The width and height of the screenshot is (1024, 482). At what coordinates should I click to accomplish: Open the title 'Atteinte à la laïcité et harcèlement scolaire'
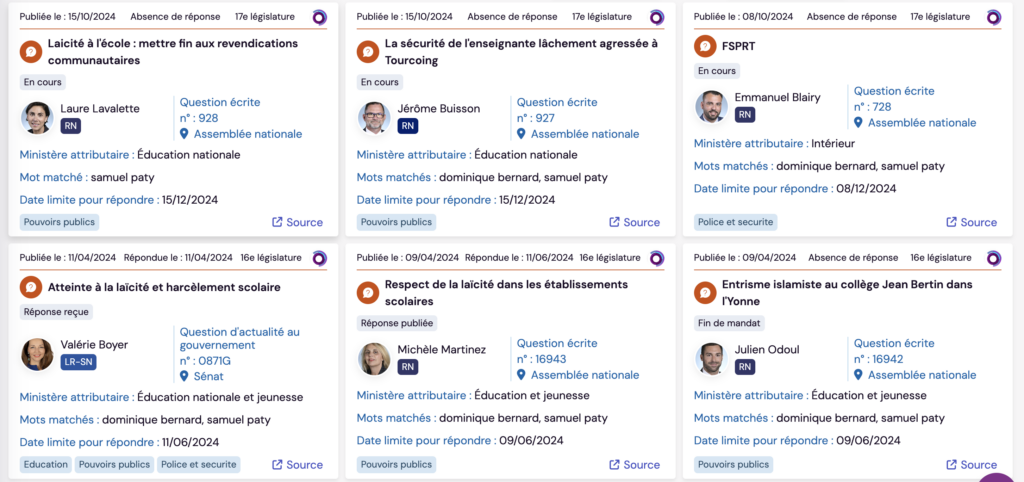(x=164, y=287)
